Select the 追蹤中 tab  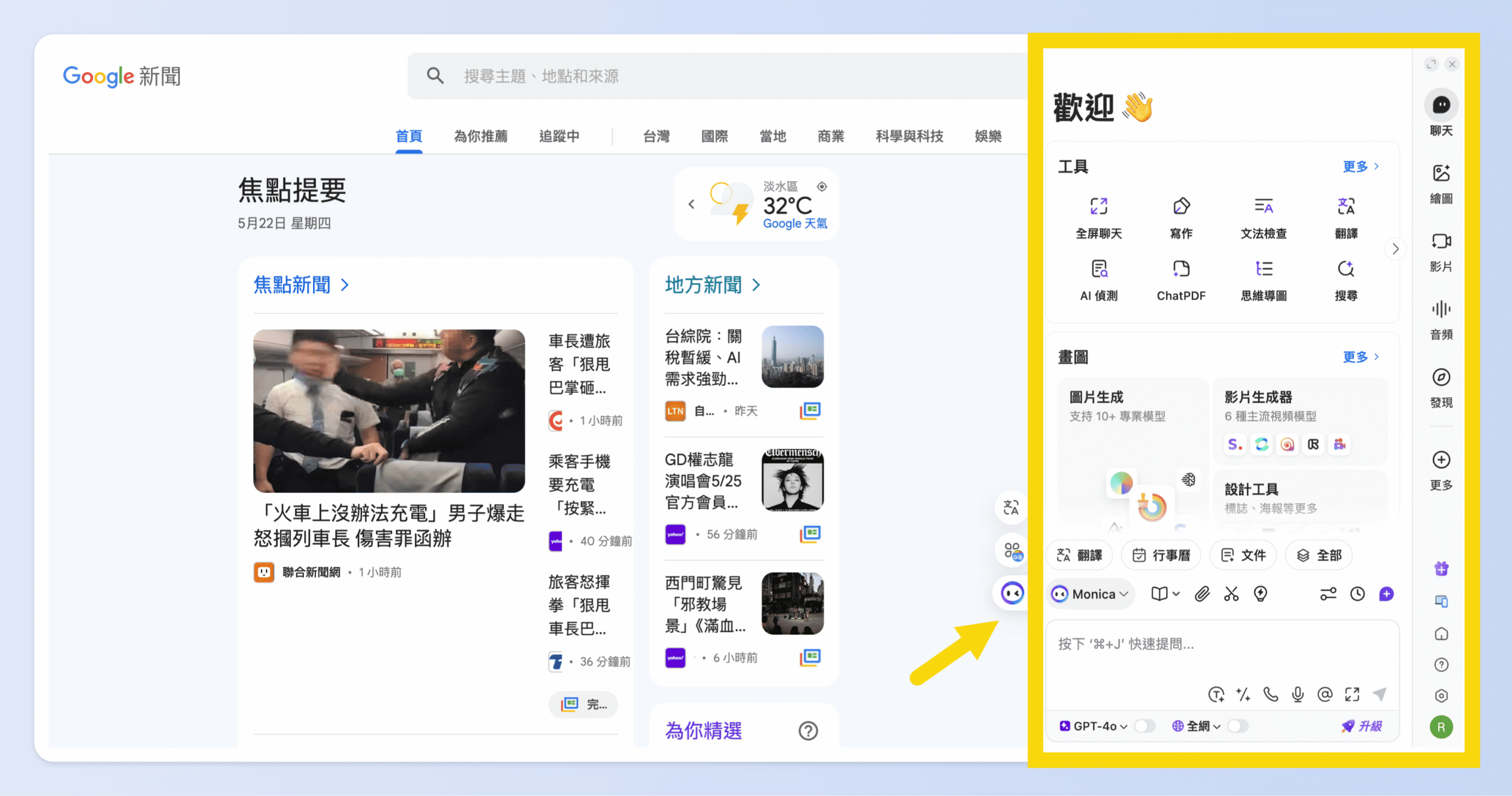(x=559, y=137)
